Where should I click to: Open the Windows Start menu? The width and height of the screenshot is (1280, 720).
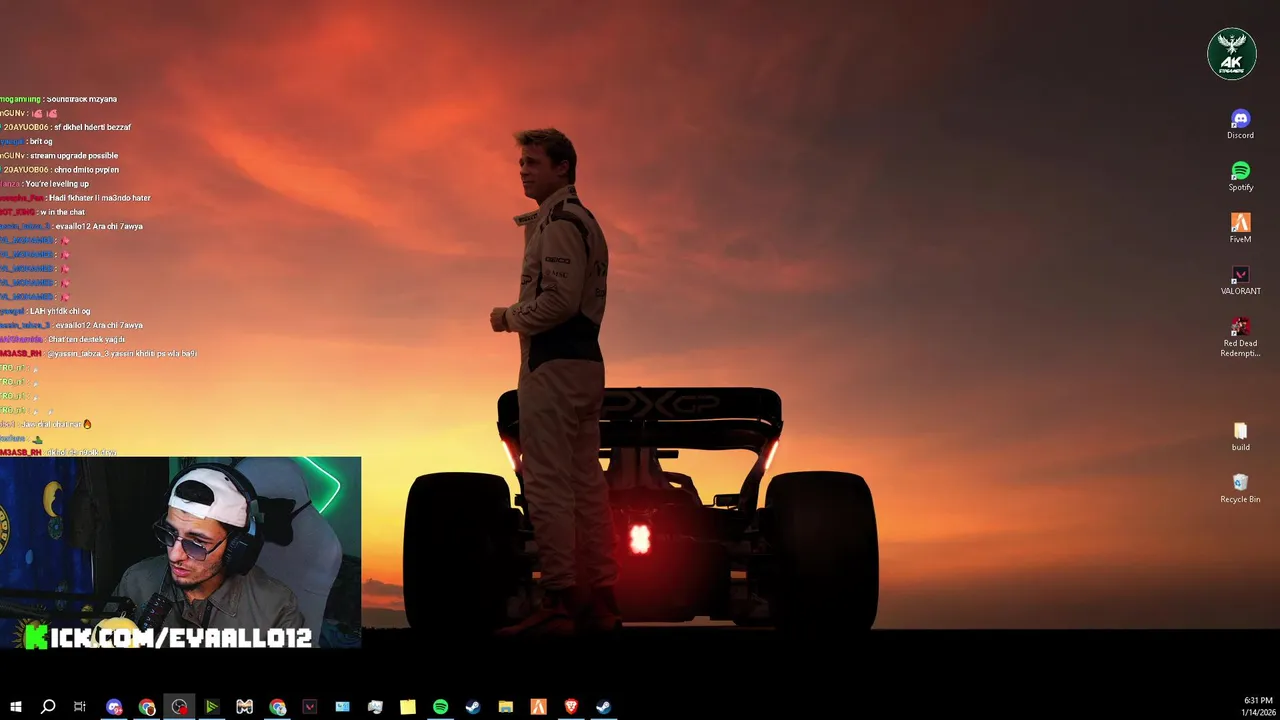(16, 707)
